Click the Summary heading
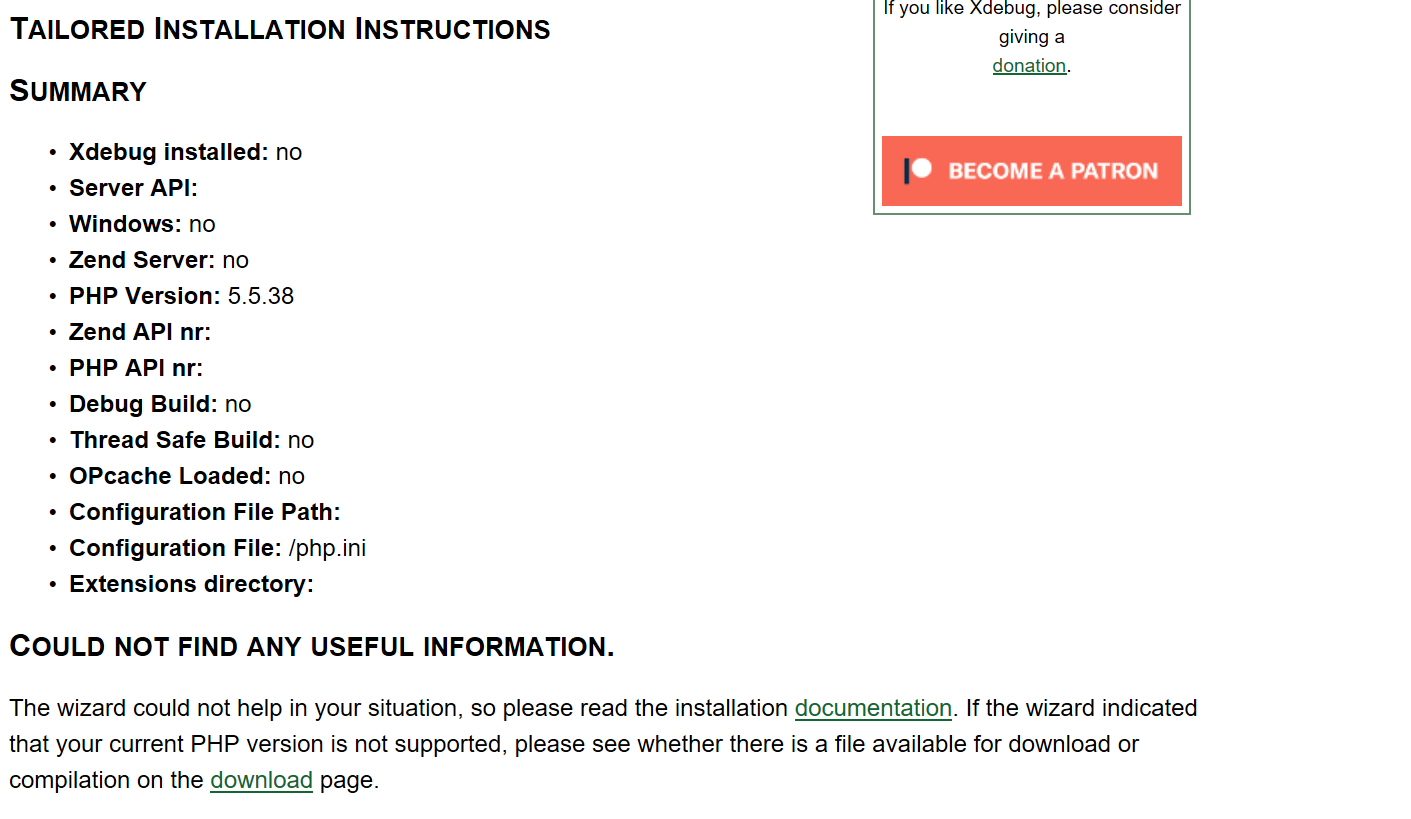 click(x=78, y=91)
